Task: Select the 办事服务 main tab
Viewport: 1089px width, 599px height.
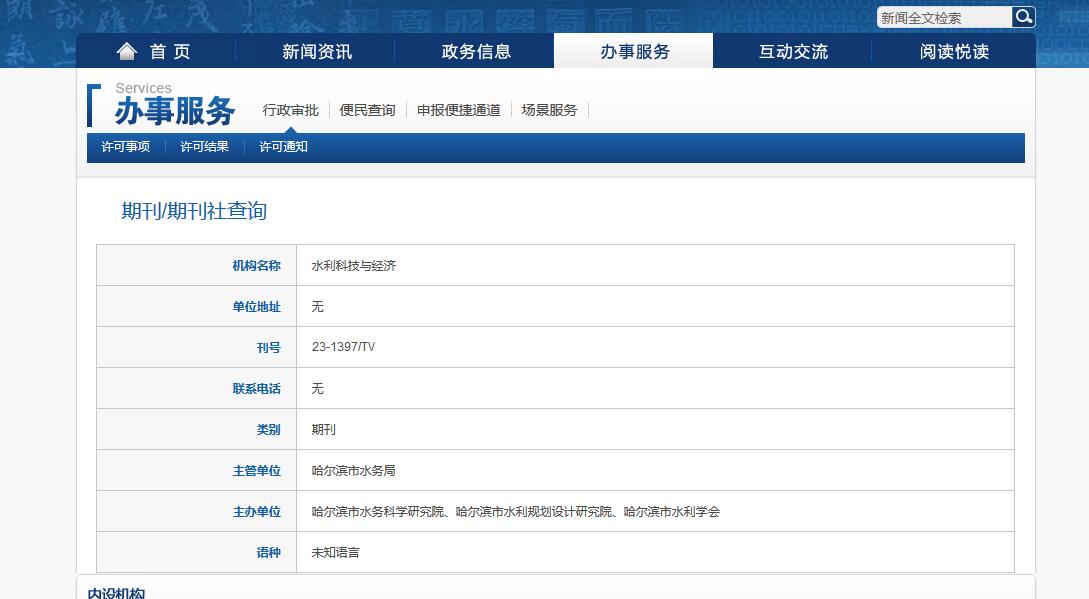Action: [x=634, y=52]
